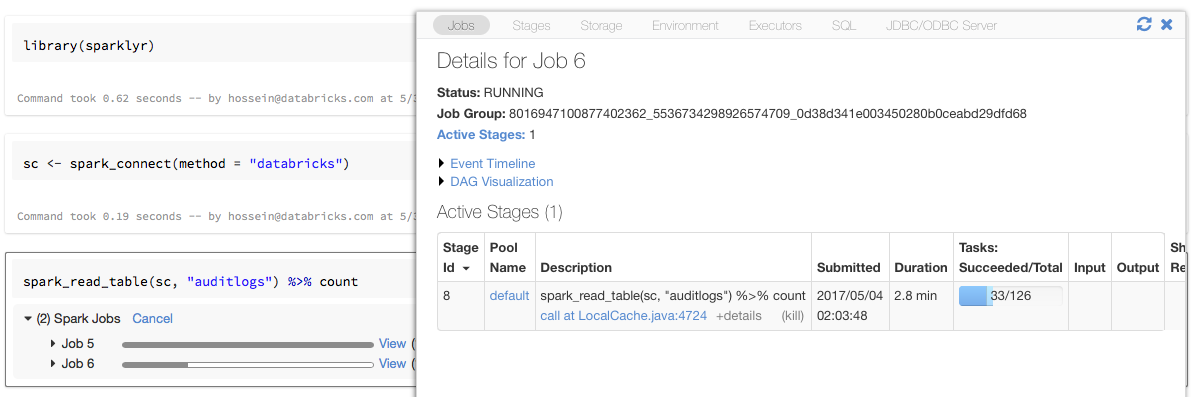Image resolution: width=1200 pixels, height=397 pixels.
Task: Expand Job 6 details arrow
Action: click(x=53, y=364)
